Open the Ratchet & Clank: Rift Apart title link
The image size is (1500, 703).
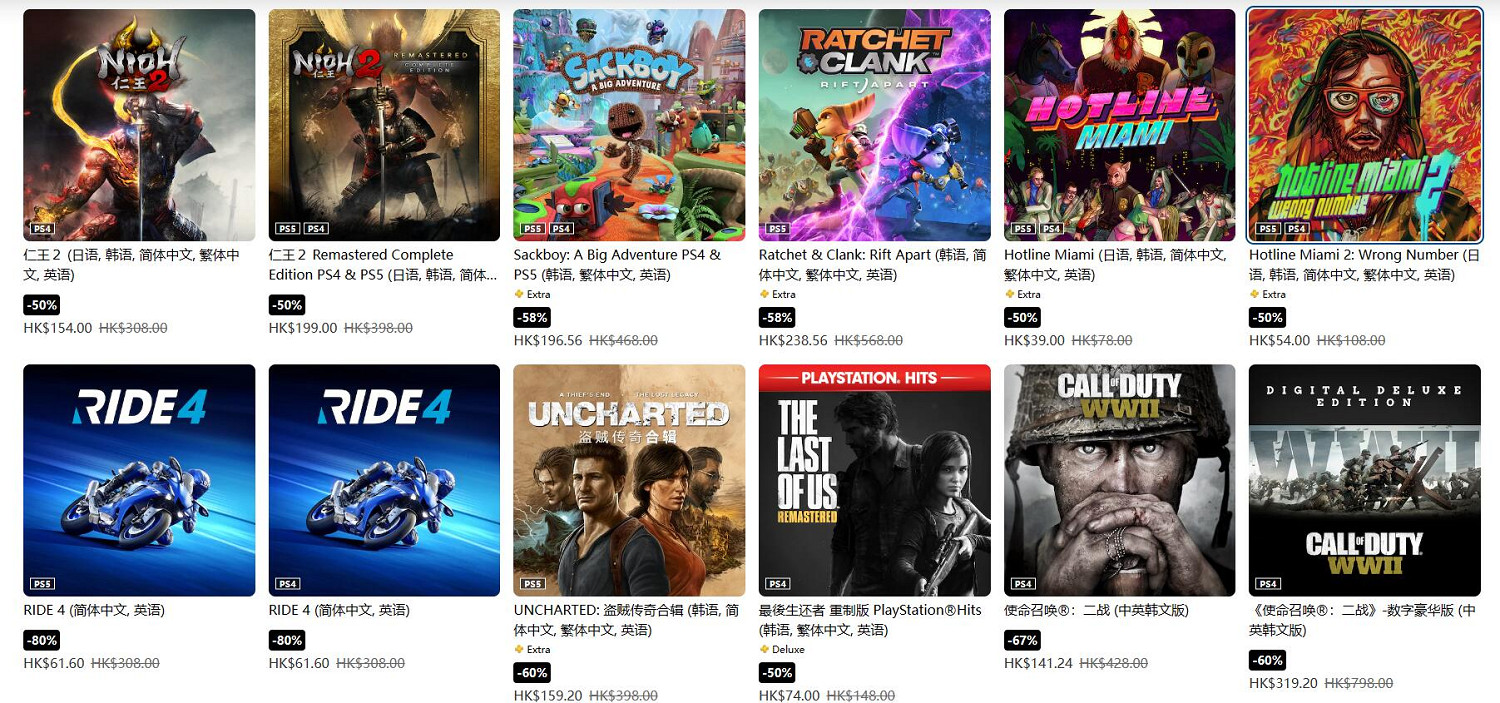pyautogui.click(x=873, y=265)
